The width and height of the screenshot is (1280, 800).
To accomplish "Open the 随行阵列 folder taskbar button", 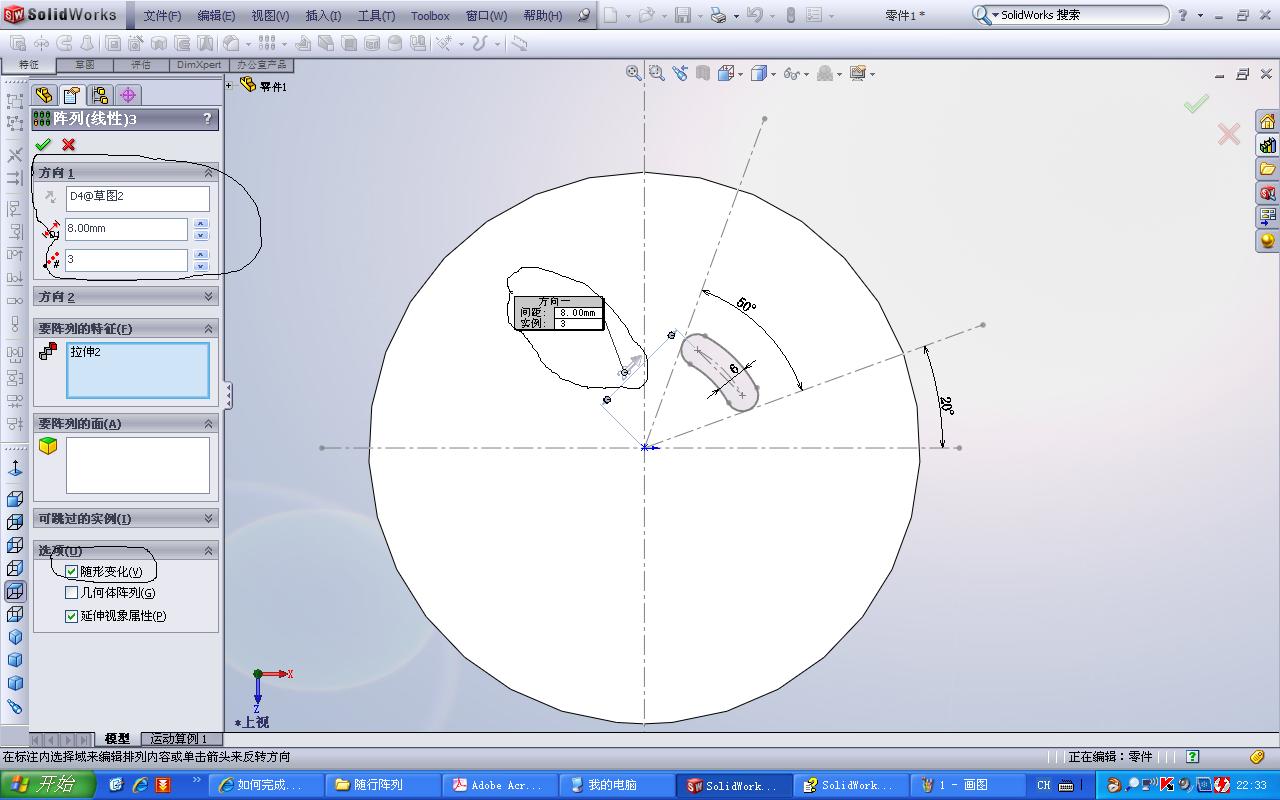I will [x=384, y=785].
